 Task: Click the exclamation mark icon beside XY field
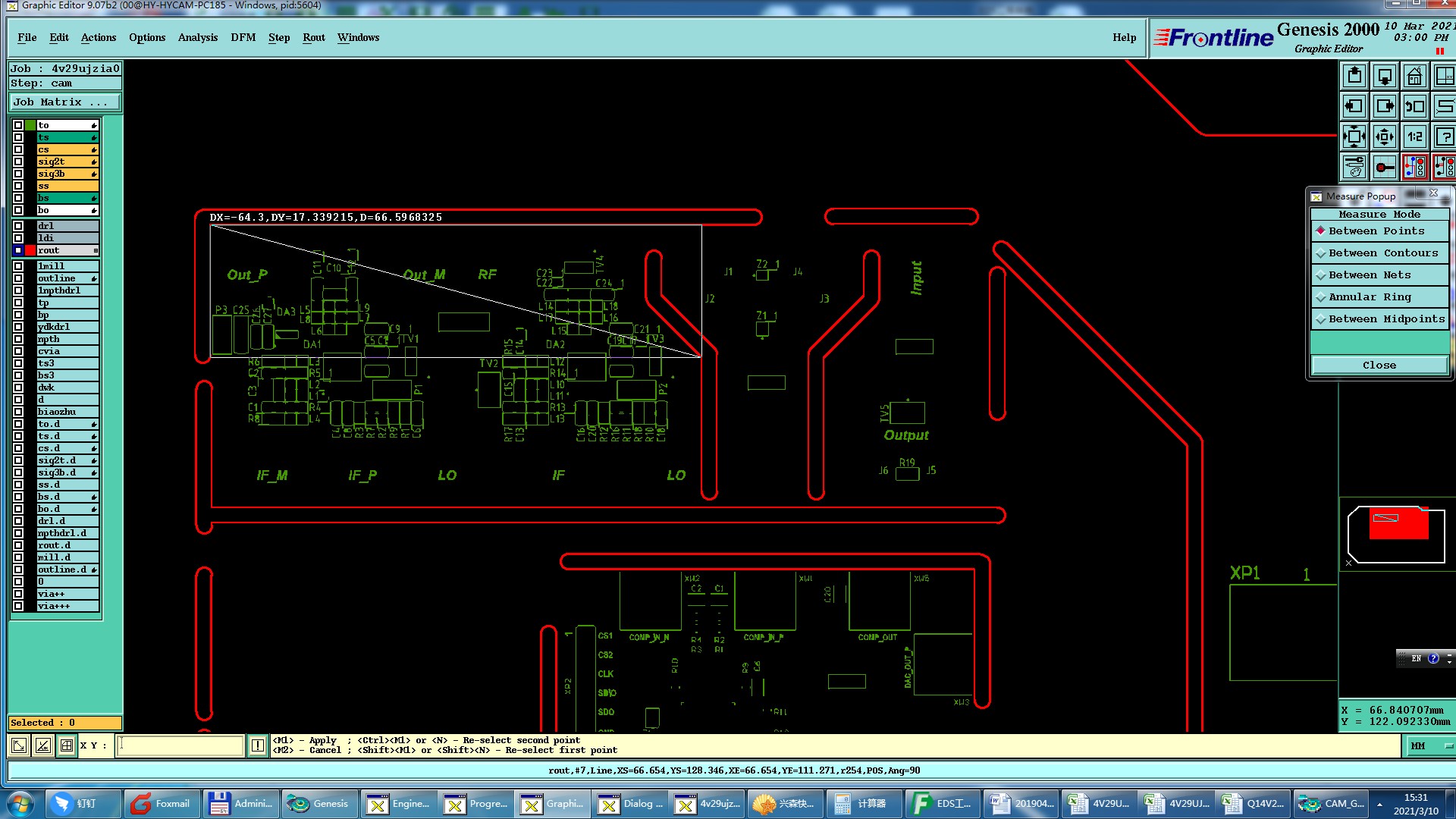(x=258, y=745)
